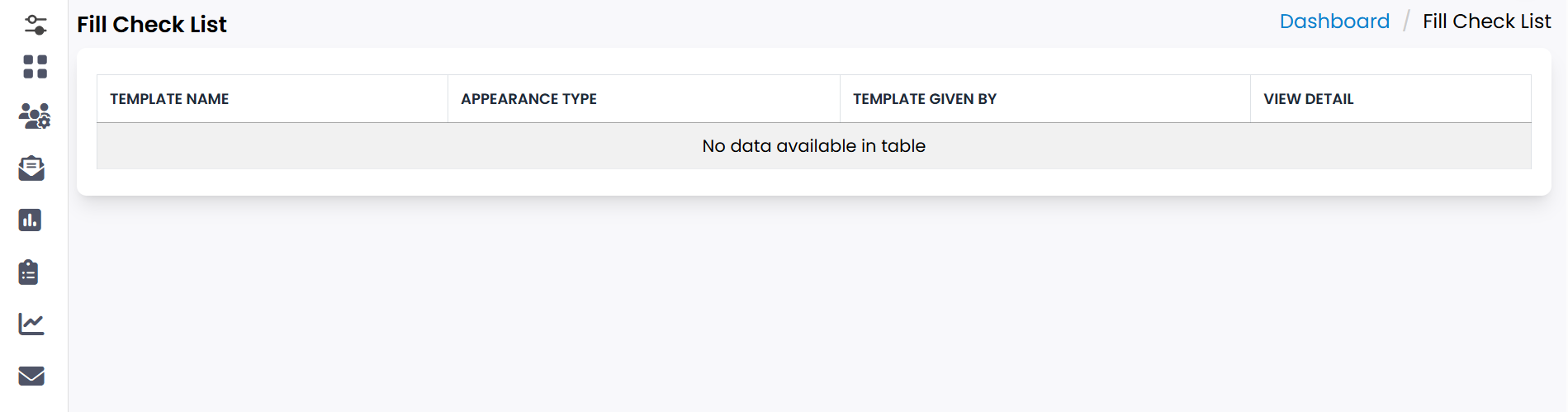Click the View Detail column header

pyautogui.click(x=1309, y=99)
